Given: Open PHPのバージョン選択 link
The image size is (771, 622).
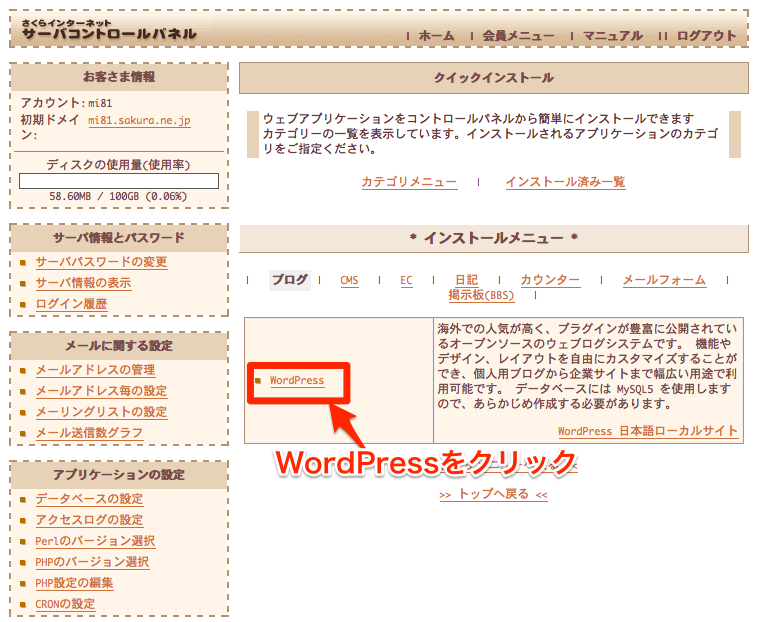Looking at the screenshot, I should [92, 562].
